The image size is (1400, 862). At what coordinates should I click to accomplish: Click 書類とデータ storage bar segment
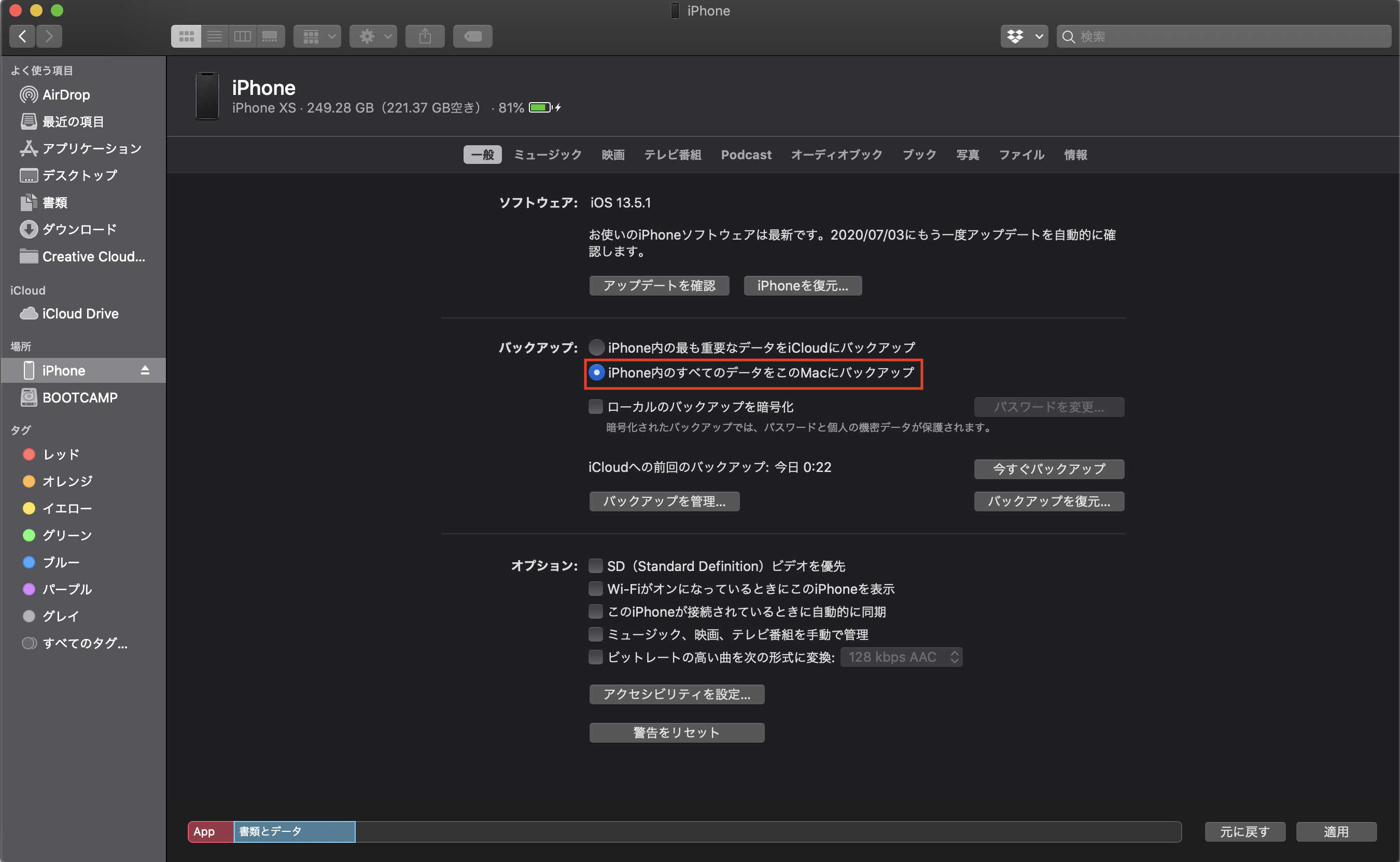pyautogui.click(x=295, y=831)
